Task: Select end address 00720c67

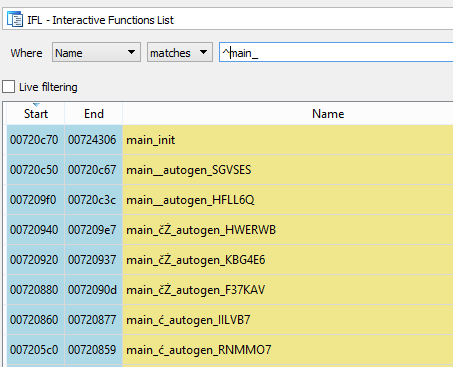Action: point(94,170)
